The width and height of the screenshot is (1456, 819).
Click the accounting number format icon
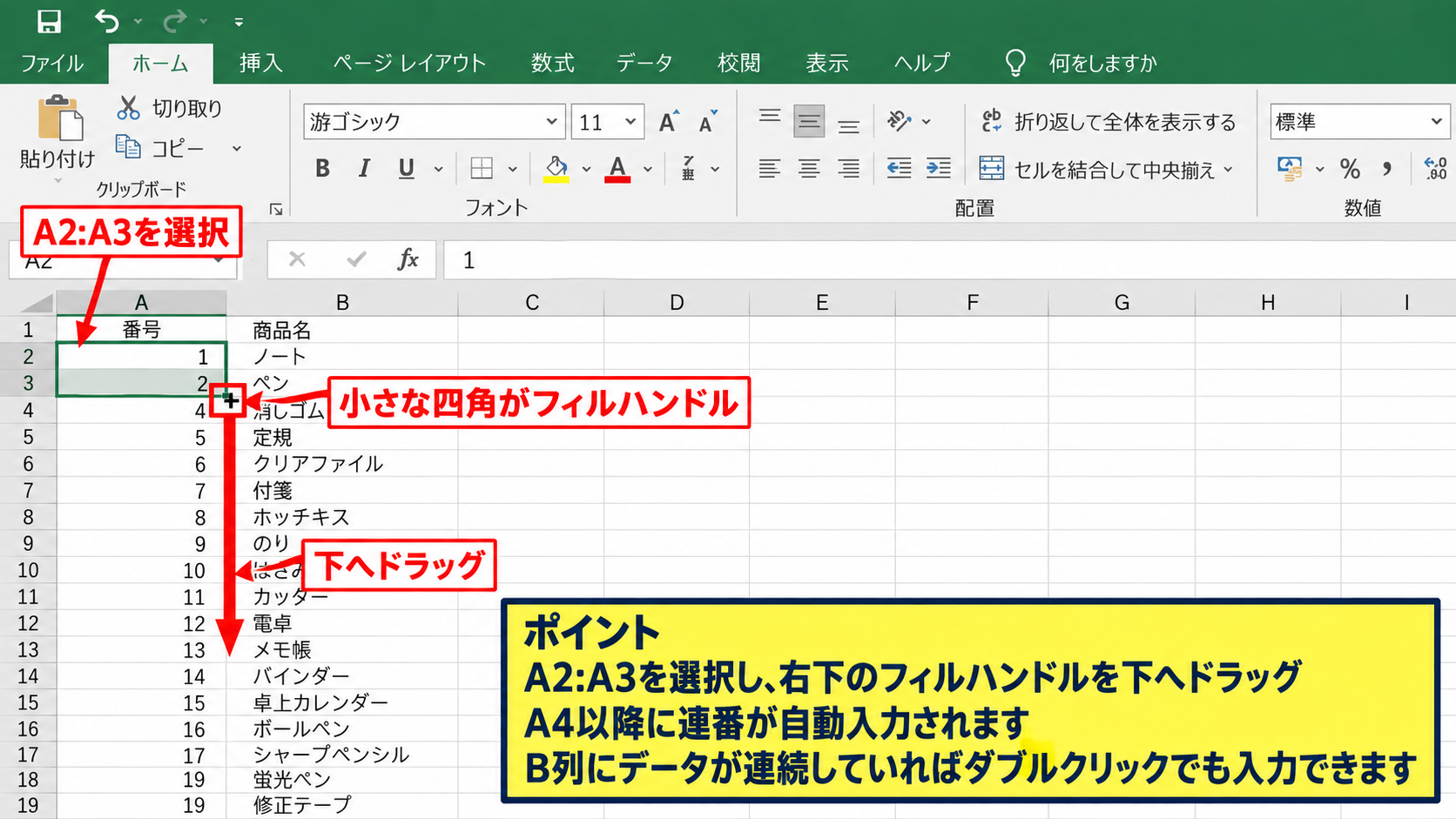pyautogui.click(x=1290, y=168)
